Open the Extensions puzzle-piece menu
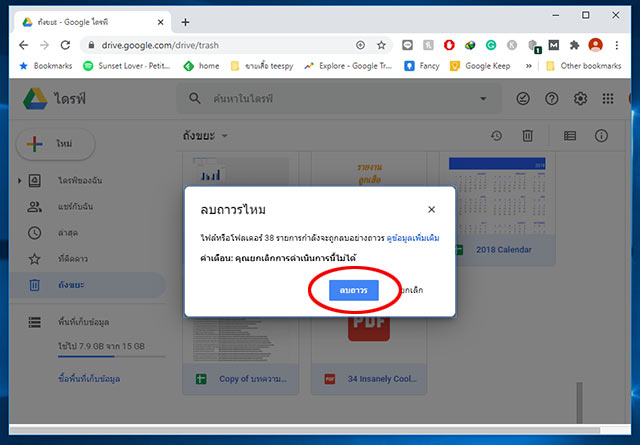640x445 pixels. (575, 45)
